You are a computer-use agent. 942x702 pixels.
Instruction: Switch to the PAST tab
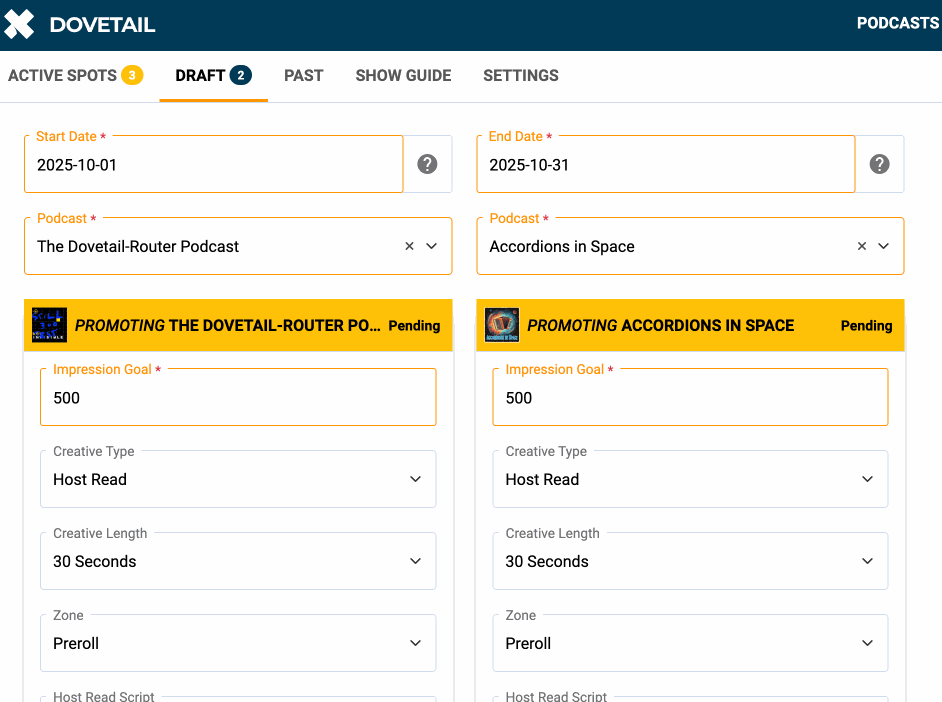[303, 75]
